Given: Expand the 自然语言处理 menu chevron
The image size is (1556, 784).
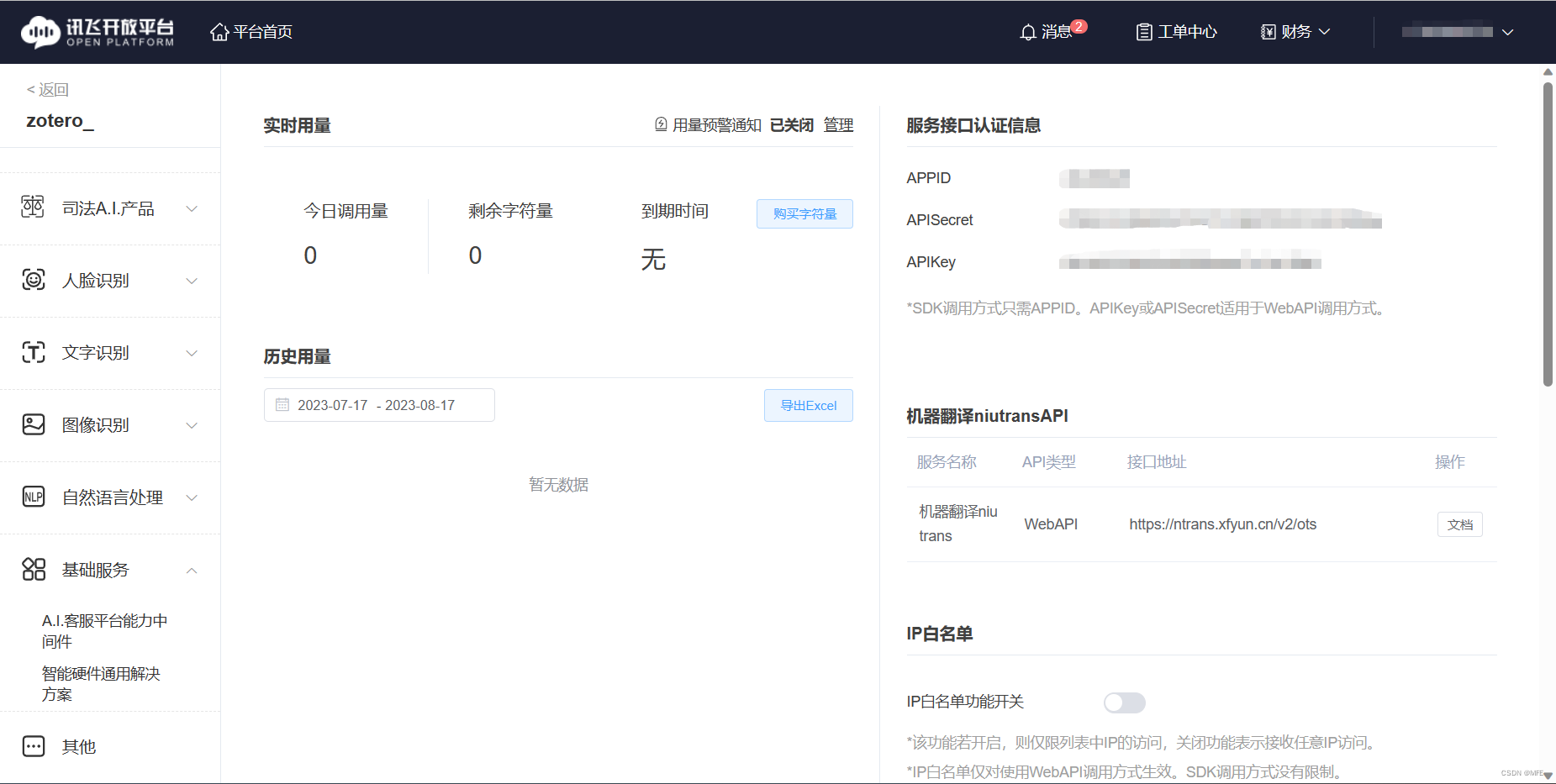Looking at the screenshot, I should tap(192, 497).
